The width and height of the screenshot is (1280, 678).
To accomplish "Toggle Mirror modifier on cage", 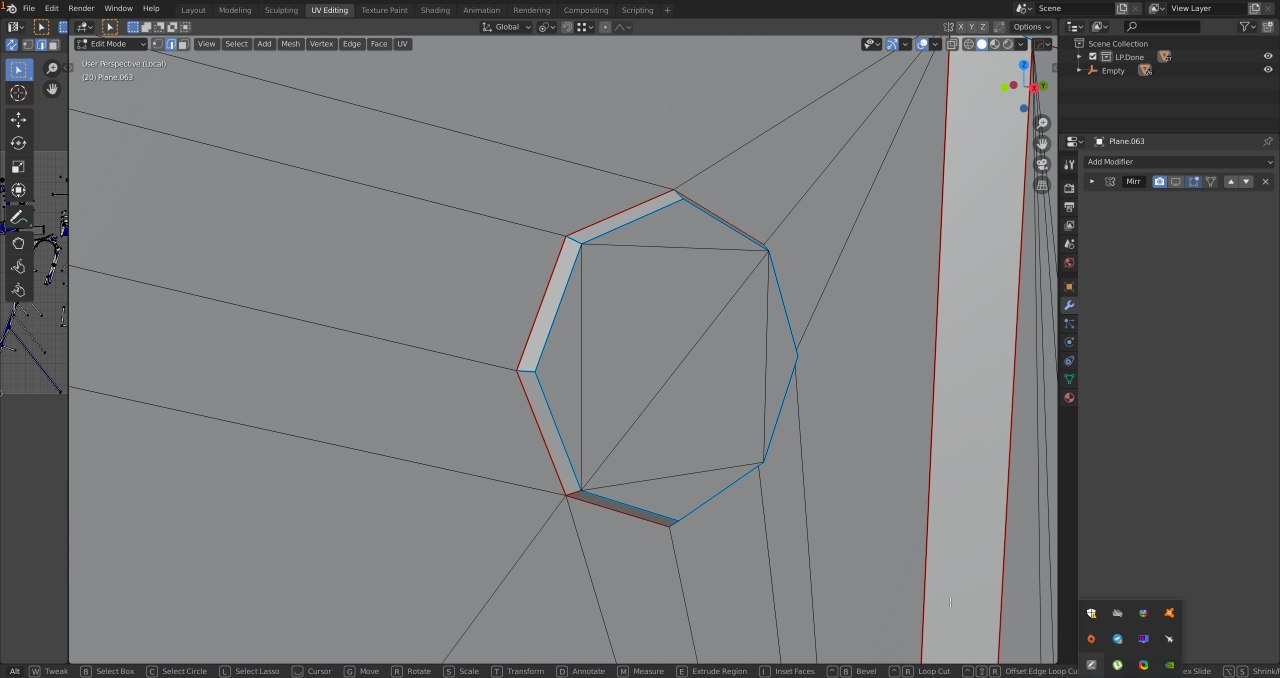I will tap(1210, 182).
